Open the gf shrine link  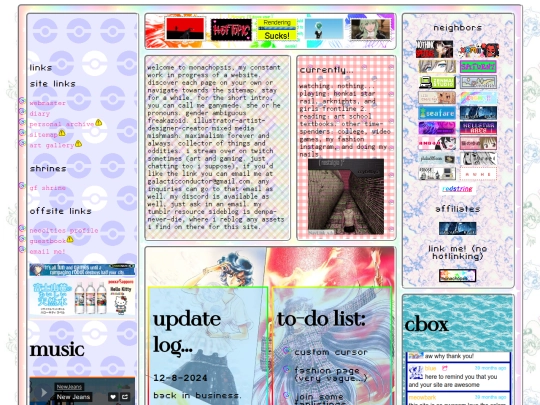point(48,188)
